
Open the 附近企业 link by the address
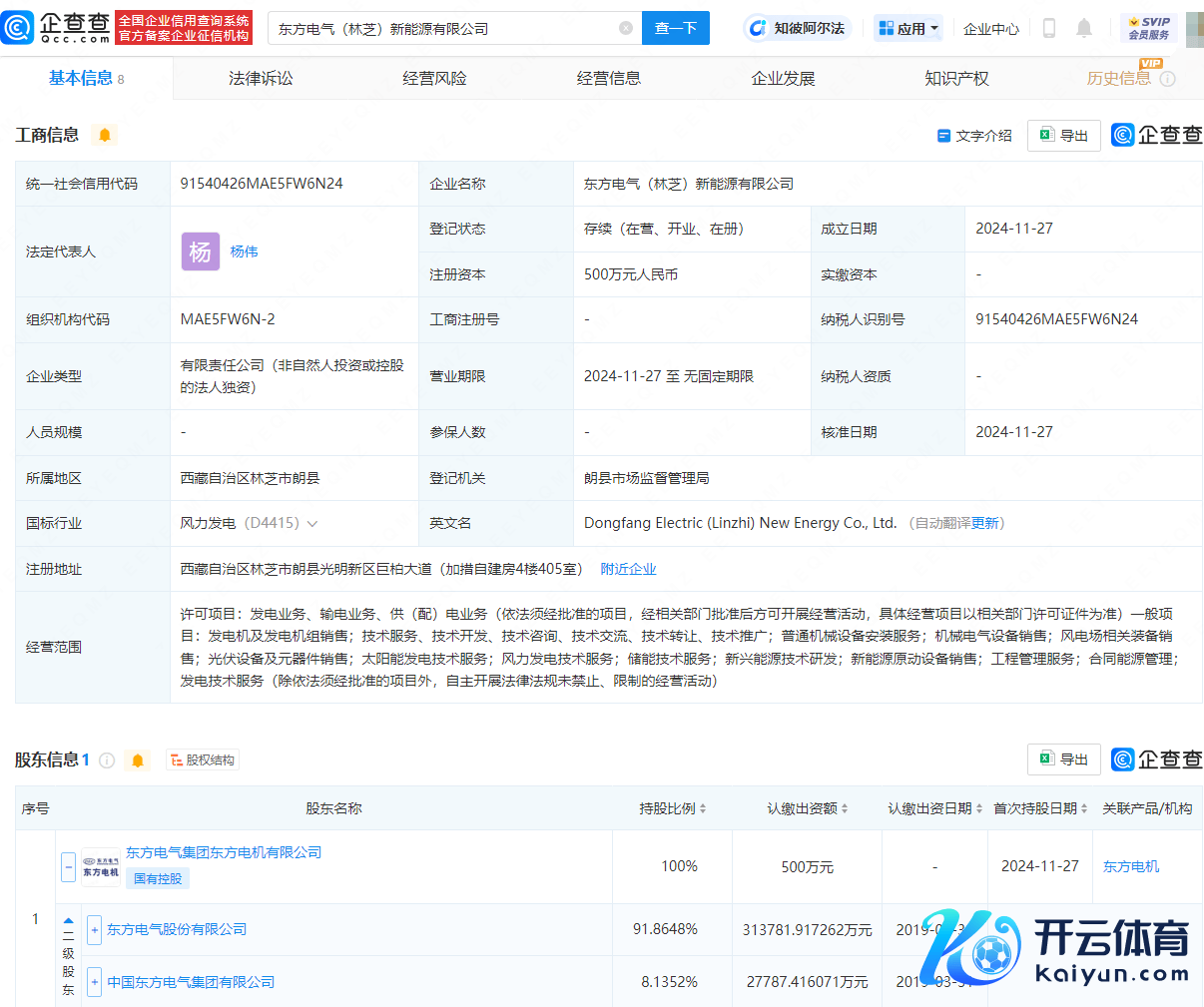(x=628, y=569)
